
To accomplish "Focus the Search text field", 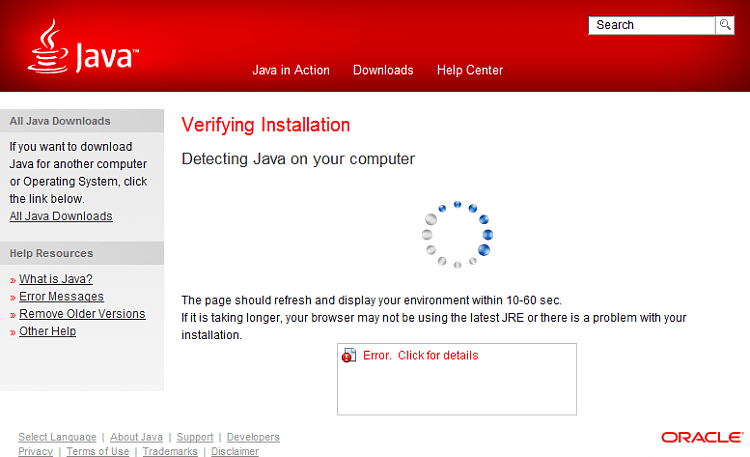I will (652, 25).
